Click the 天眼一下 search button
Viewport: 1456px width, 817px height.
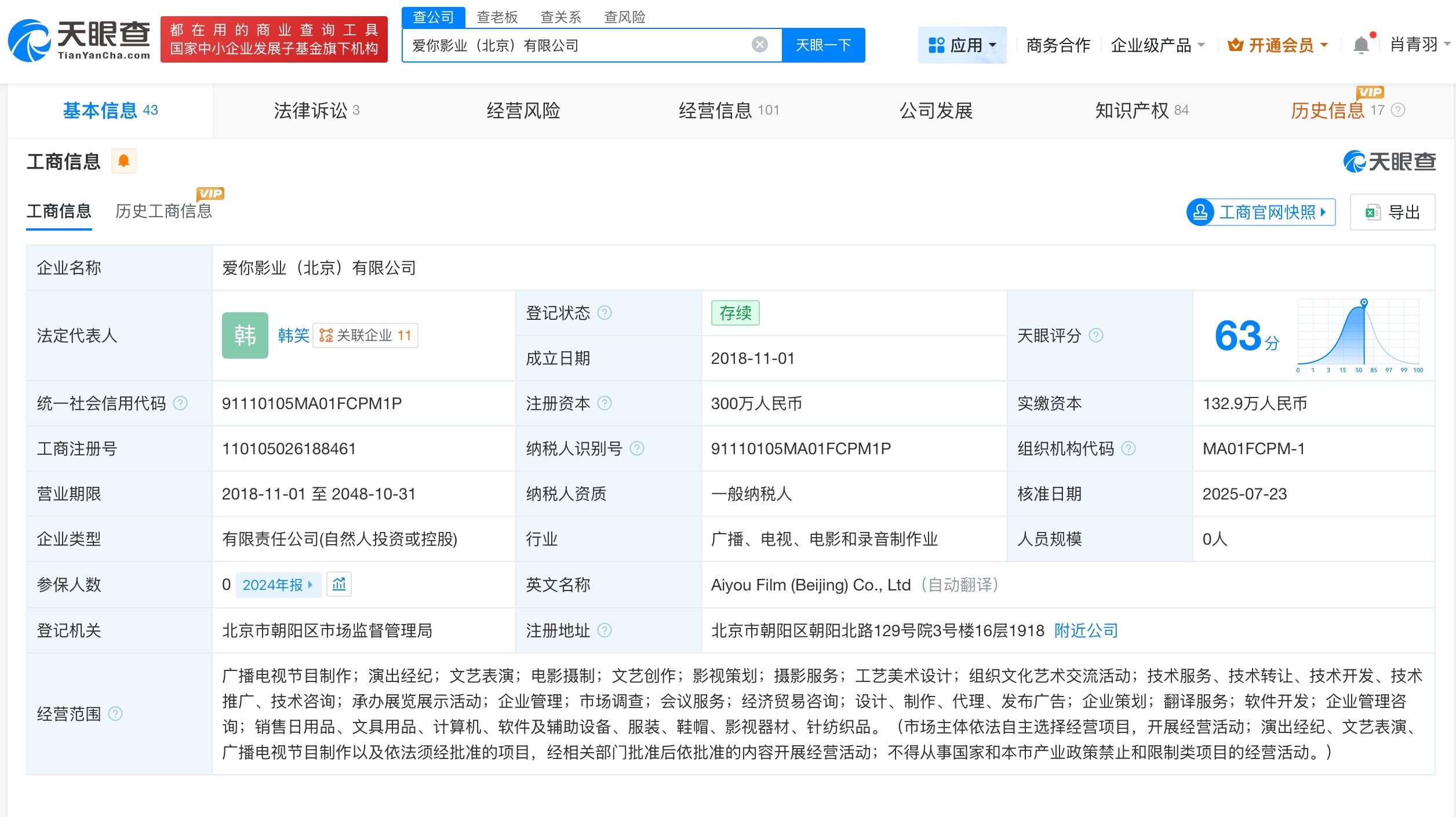pyautogui.click(x=824, y=45)
